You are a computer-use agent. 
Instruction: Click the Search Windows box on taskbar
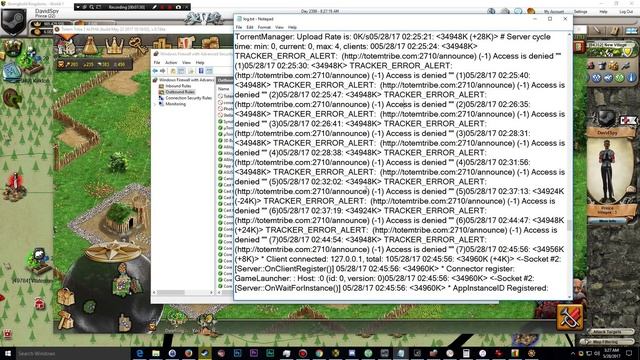72,353
